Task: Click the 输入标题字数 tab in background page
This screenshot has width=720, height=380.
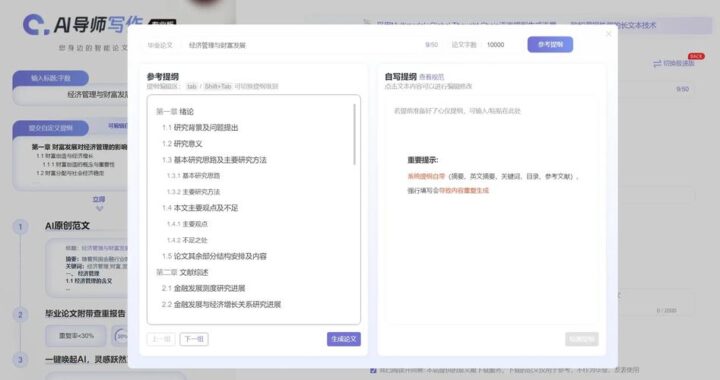Action: [x=51, y=78]
